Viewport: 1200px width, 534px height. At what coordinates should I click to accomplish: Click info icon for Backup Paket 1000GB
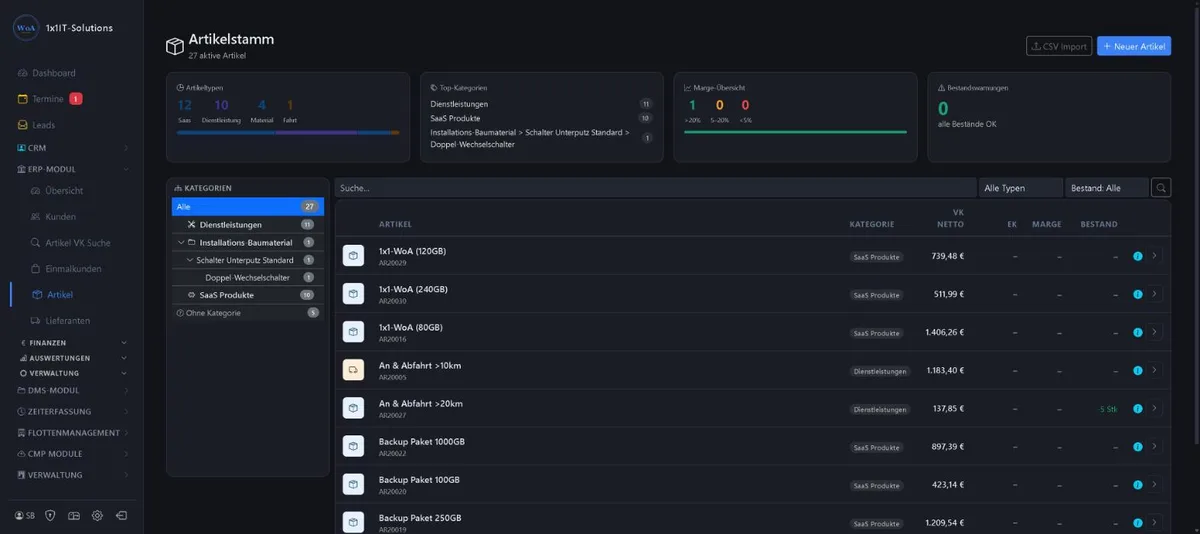coord(1137,446)
